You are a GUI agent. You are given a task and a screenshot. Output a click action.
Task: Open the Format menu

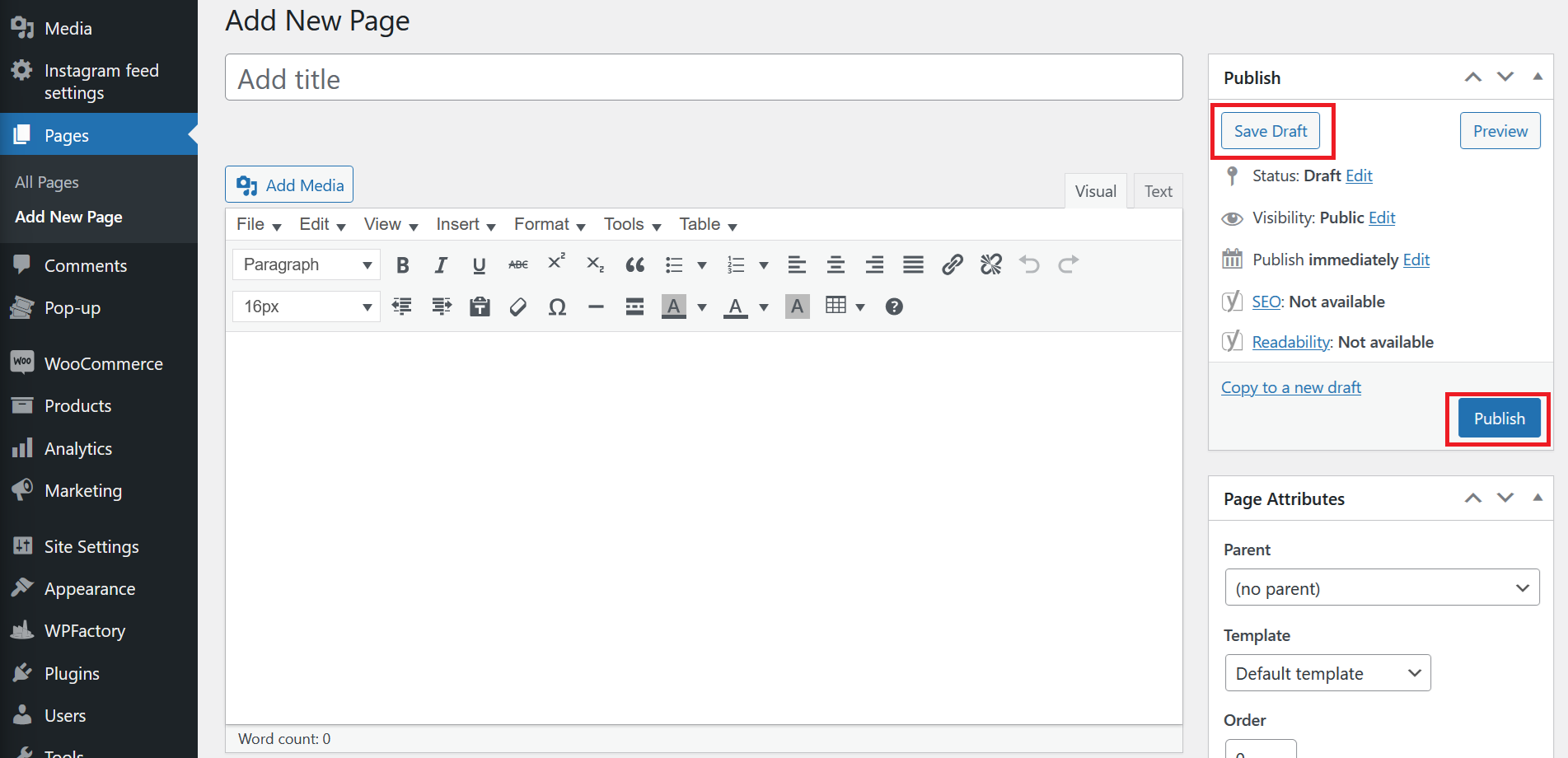[550, 224]
